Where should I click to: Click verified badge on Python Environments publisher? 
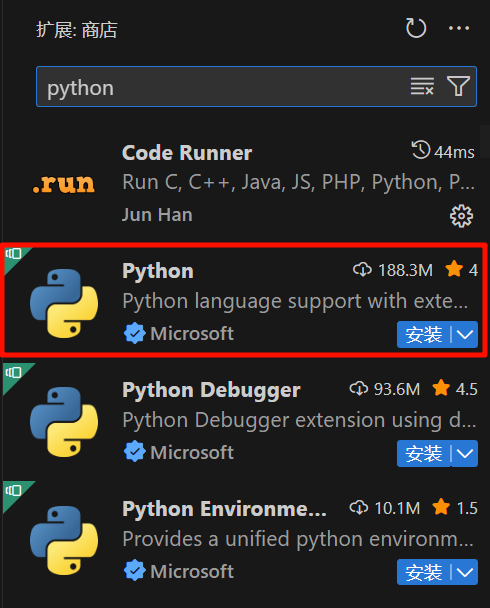click(135, 571)
